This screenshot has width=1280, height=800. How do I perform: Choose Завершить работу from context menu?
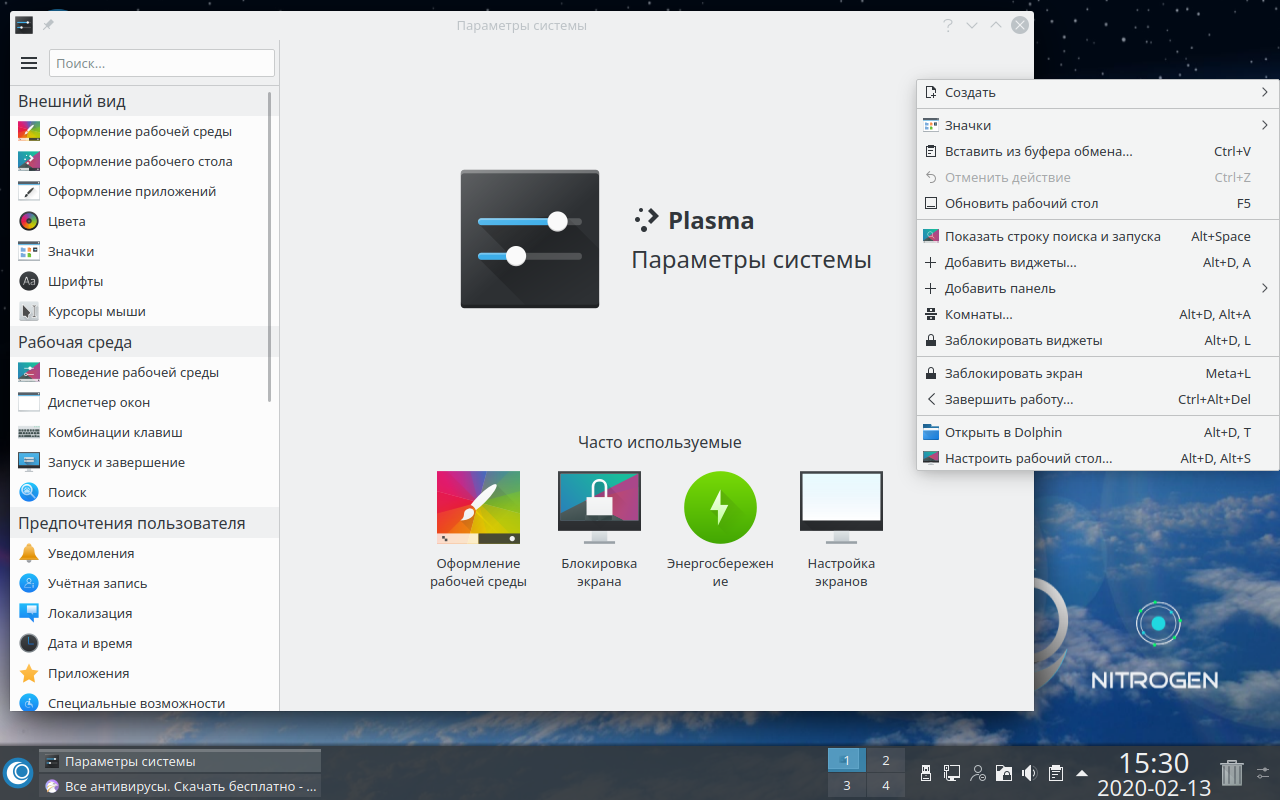tap(1098, 400)
